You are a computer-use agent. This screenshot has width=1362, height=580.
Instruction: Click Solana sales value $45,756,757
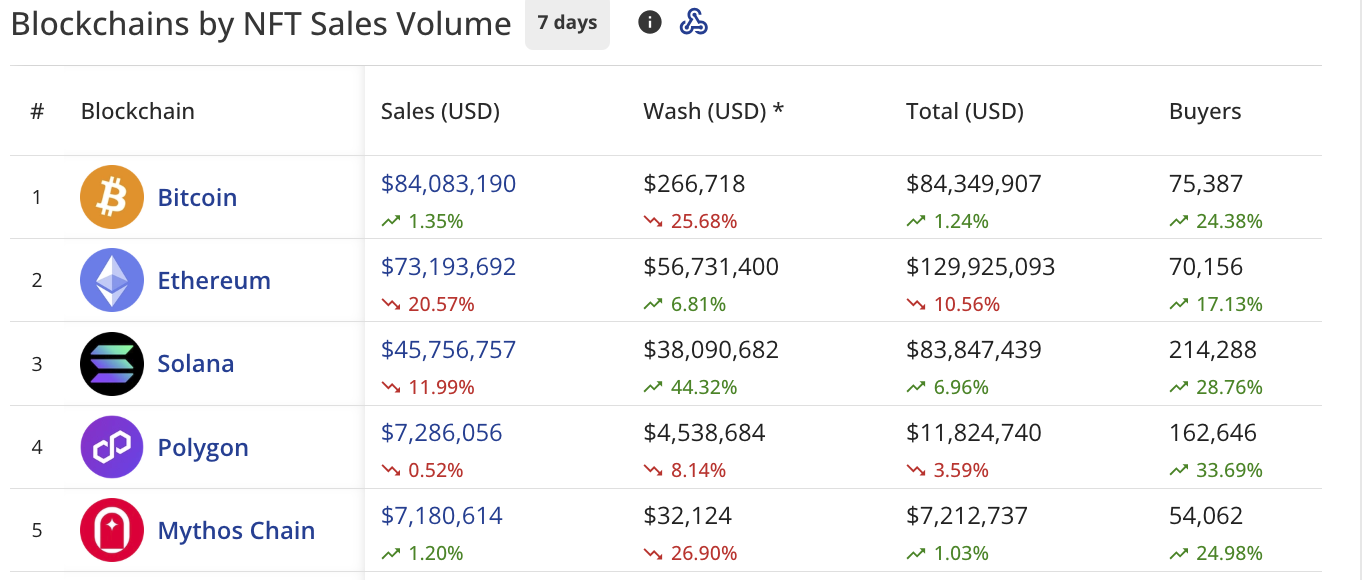pos(449,350)
